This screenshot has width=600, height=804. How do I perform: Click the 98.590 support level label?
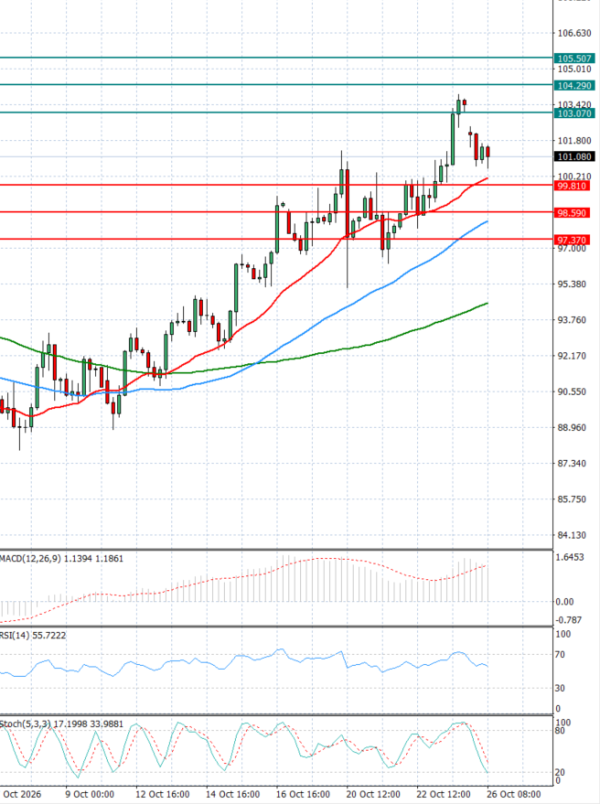coord(572,213)
